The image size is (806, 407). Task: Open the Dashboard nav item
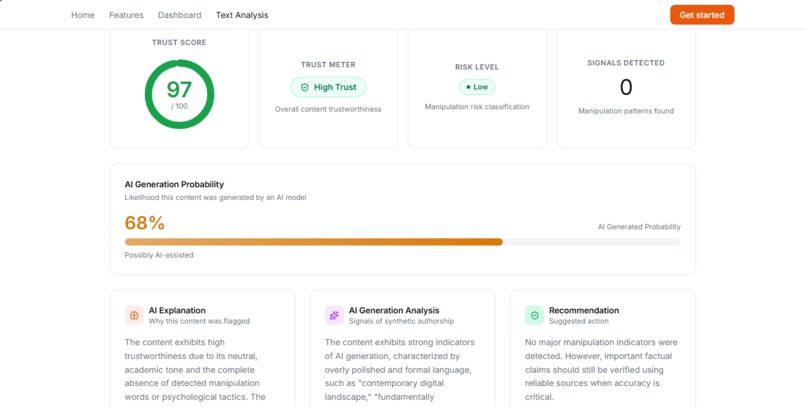click(x=179, y=15)
